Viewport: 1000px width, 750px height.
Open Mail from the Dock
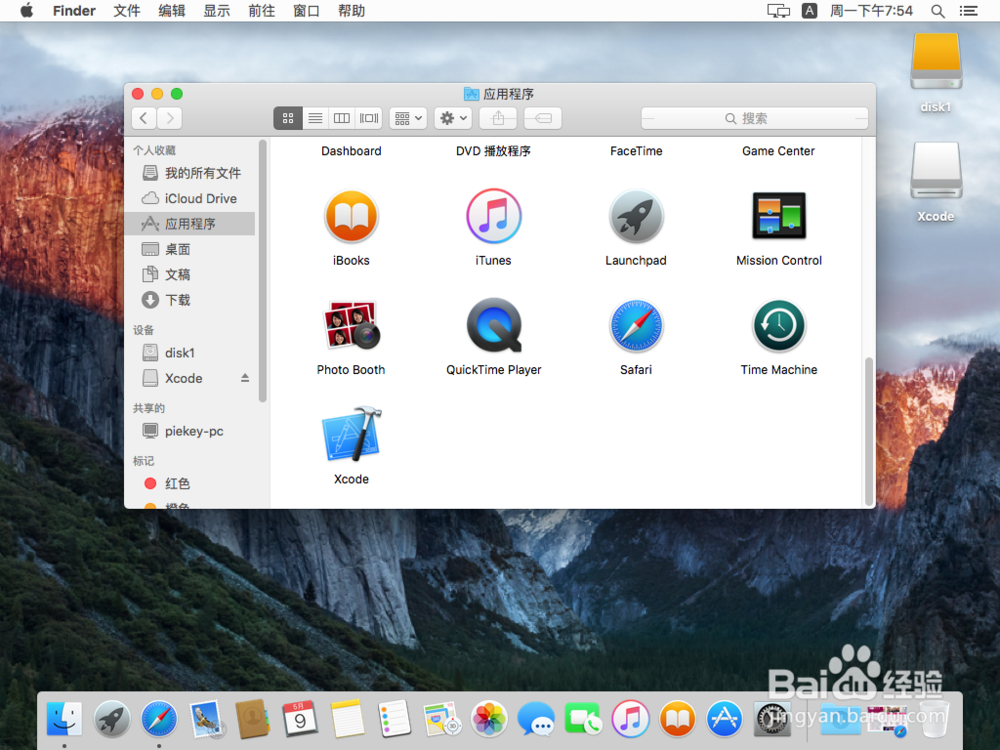(206, 719)
